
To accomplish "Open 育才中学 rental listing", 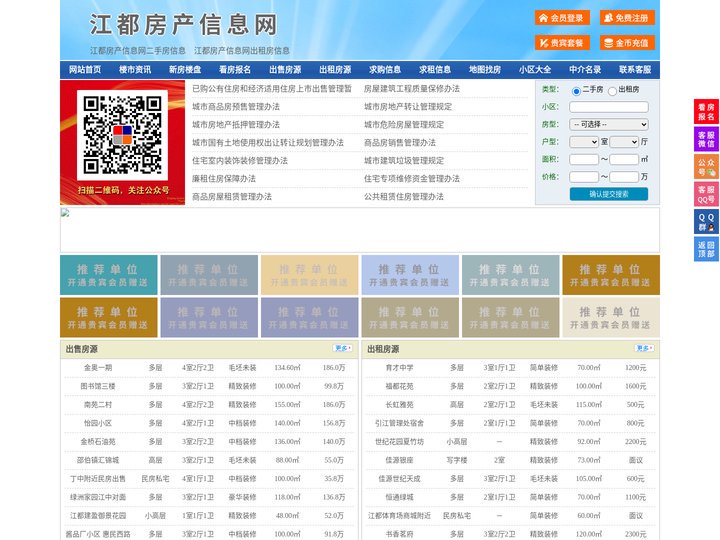I will [x=399, y=368].
